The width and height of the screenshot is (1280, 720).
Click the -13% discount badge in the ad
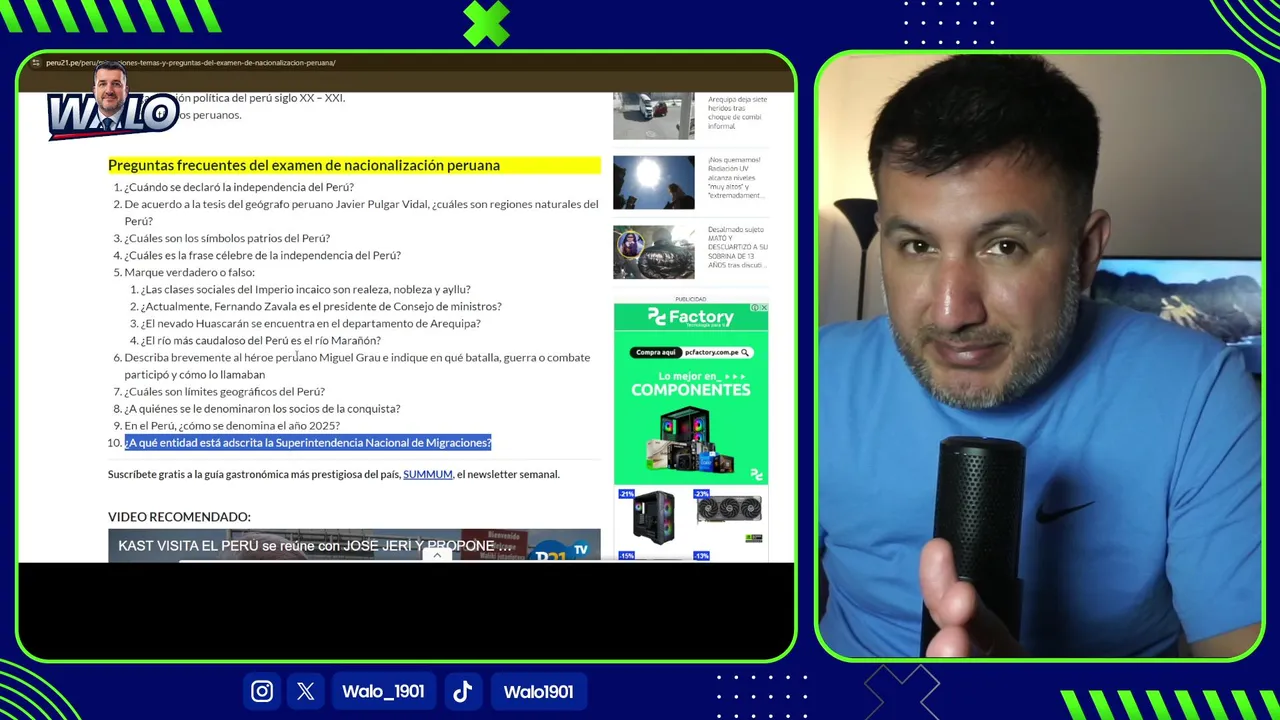(701, 556)
